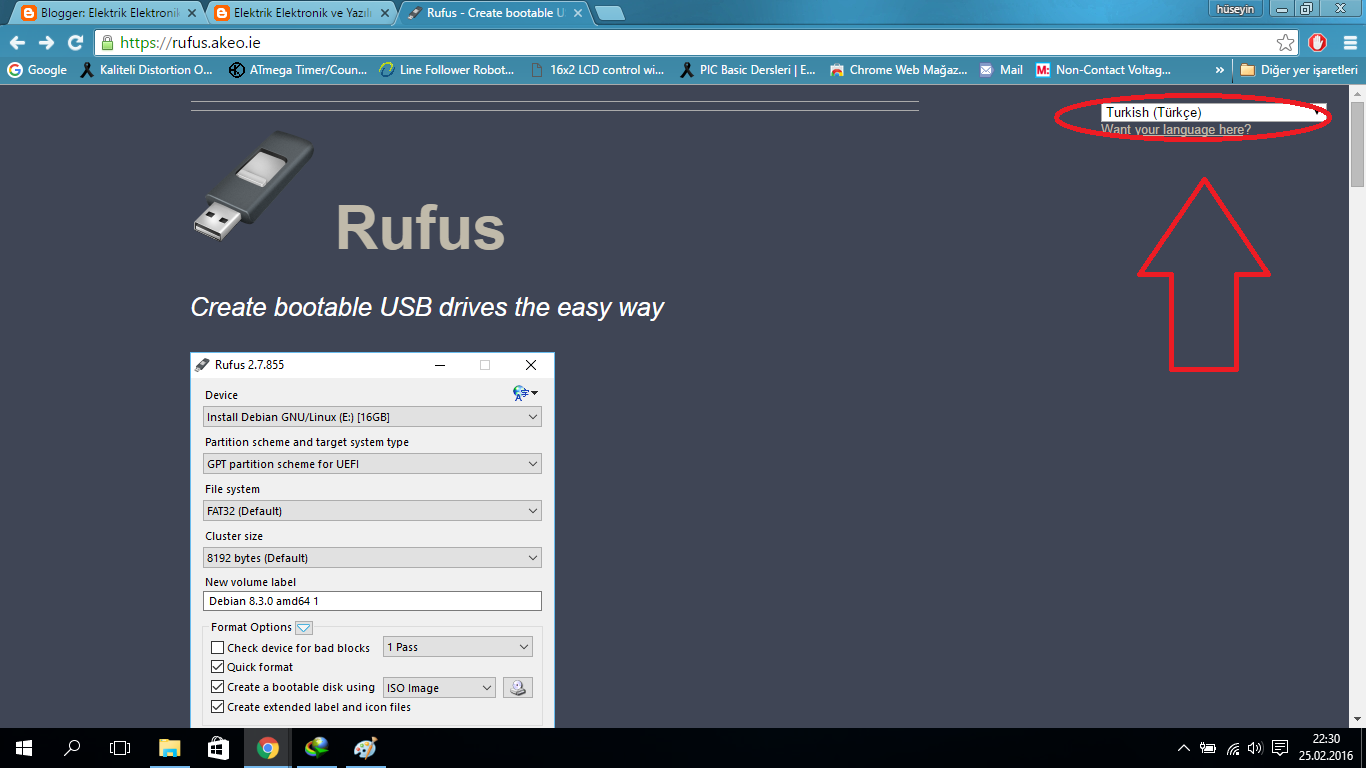The height and width of the screenshot is (768, 1366).
Task: Open the Action Center notifications icon
Action: (x=1280, y=748)
